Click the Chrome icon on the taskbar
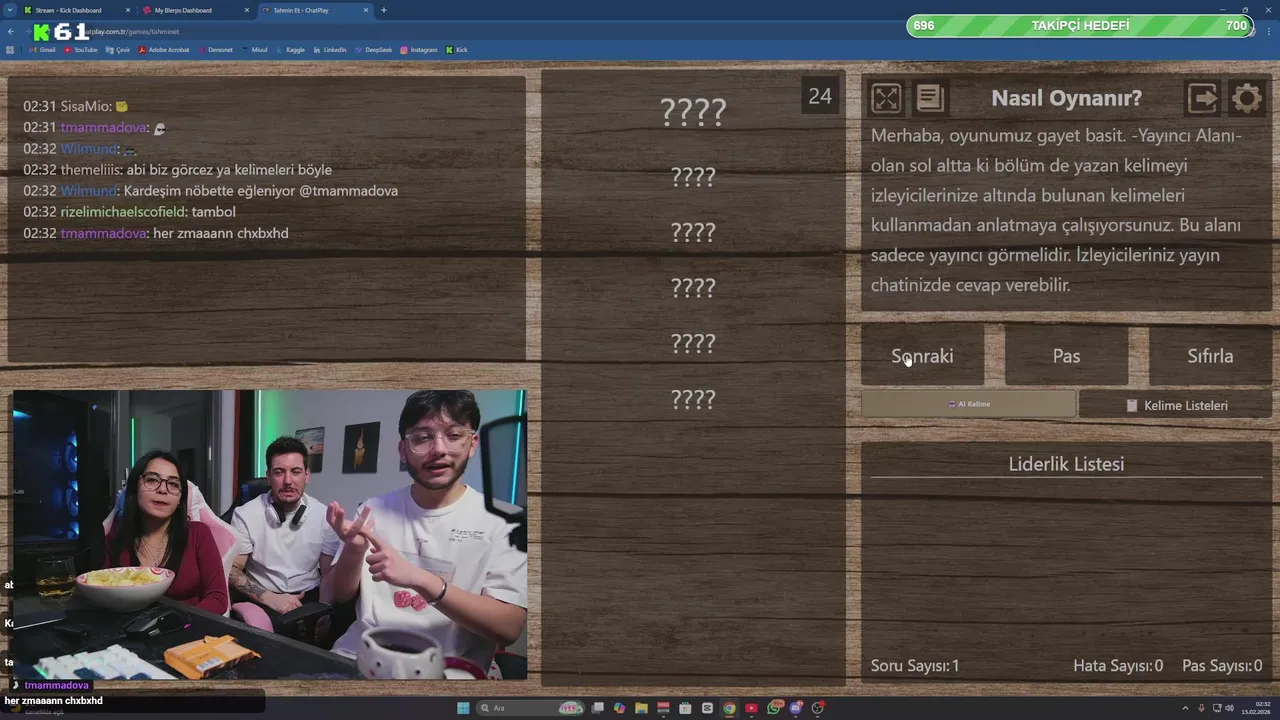Image resolution: width=1280 pixels, height=720 pixels. pos(729,708)
